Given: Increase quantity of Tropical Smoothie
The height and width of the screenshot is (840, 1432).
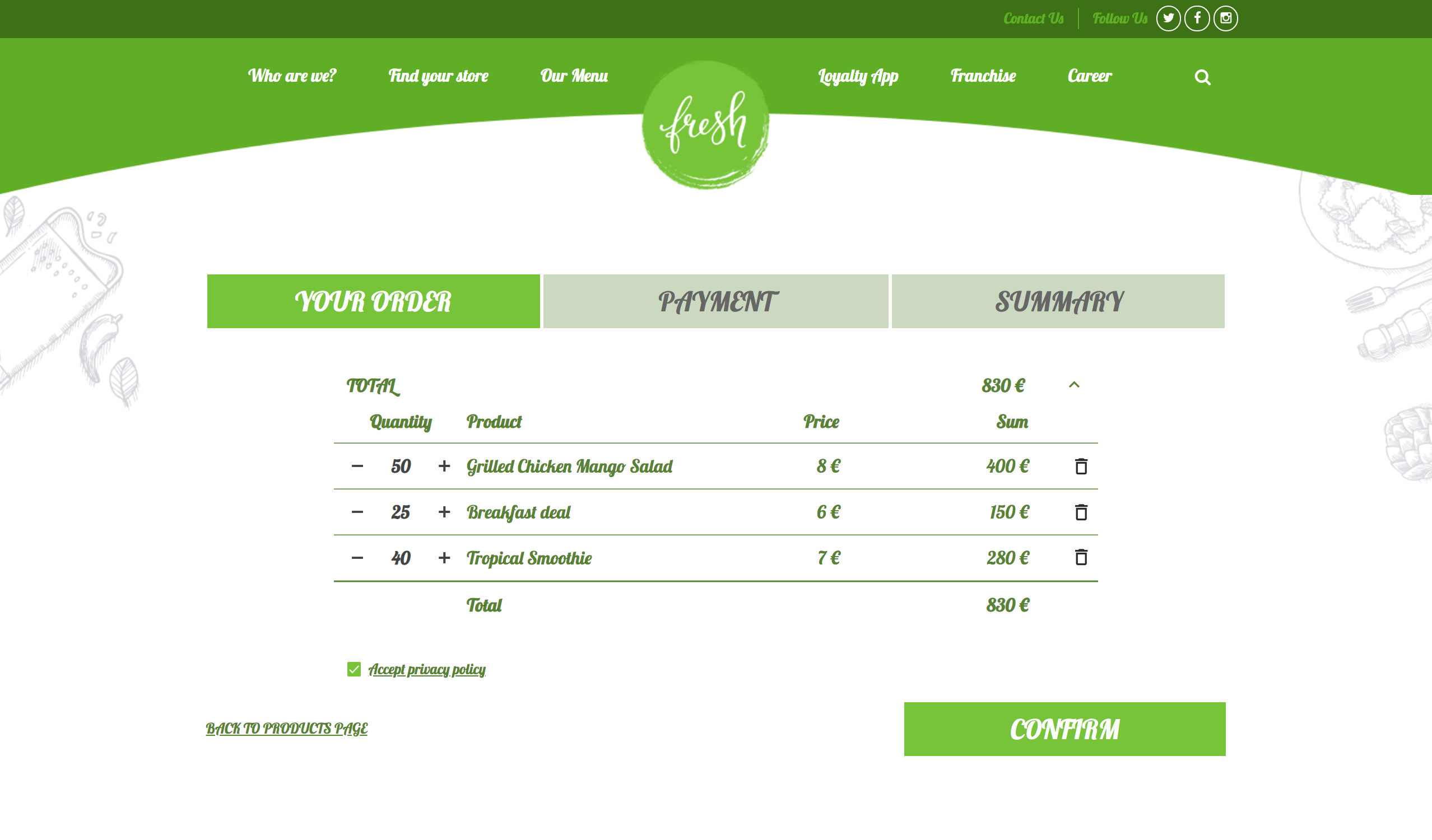Looking at the screenshot, I should [x=443, y=557].
